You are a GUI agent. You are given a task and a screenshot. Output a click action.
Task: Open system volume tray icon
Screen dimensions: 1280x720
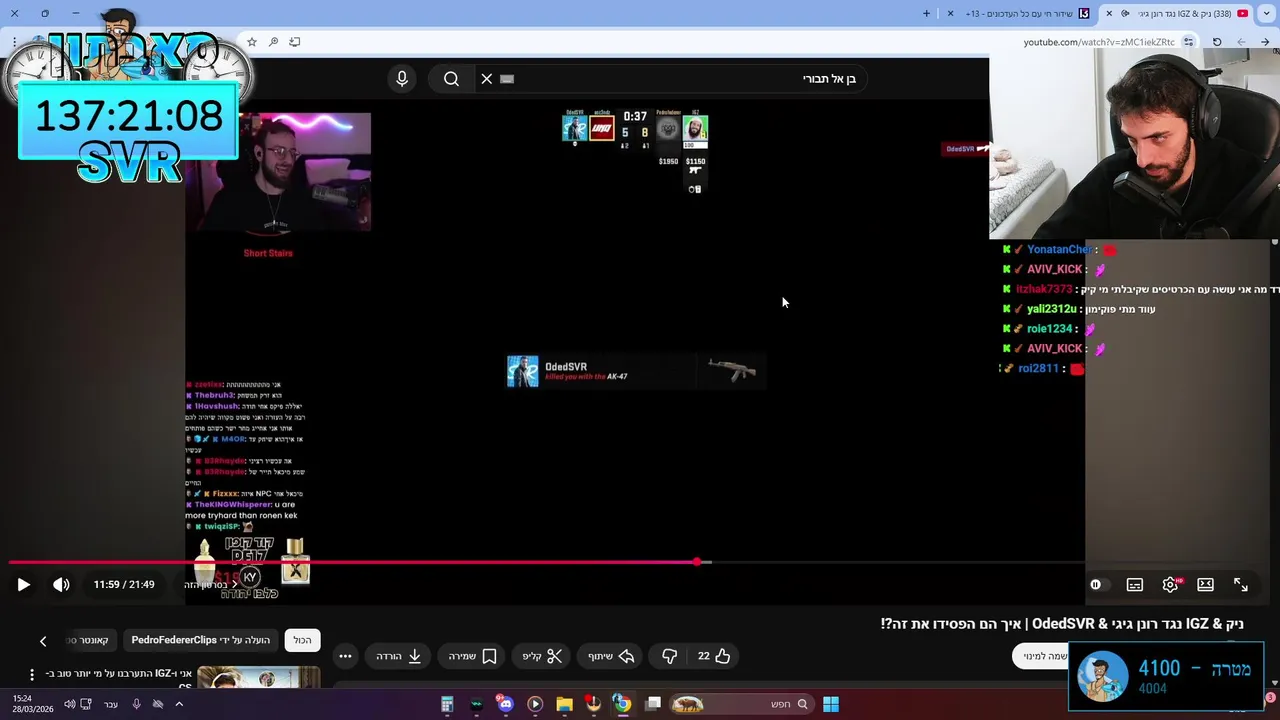(x=70, y=704)
